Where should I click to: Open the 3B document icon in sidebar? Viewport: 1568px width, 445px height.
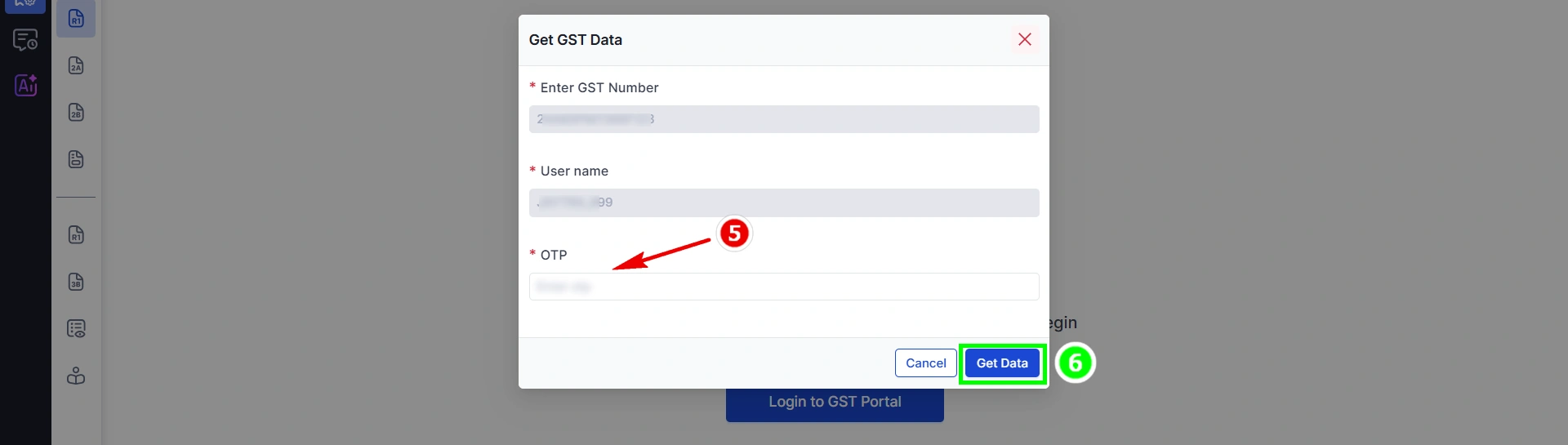[x=76, y=283]
